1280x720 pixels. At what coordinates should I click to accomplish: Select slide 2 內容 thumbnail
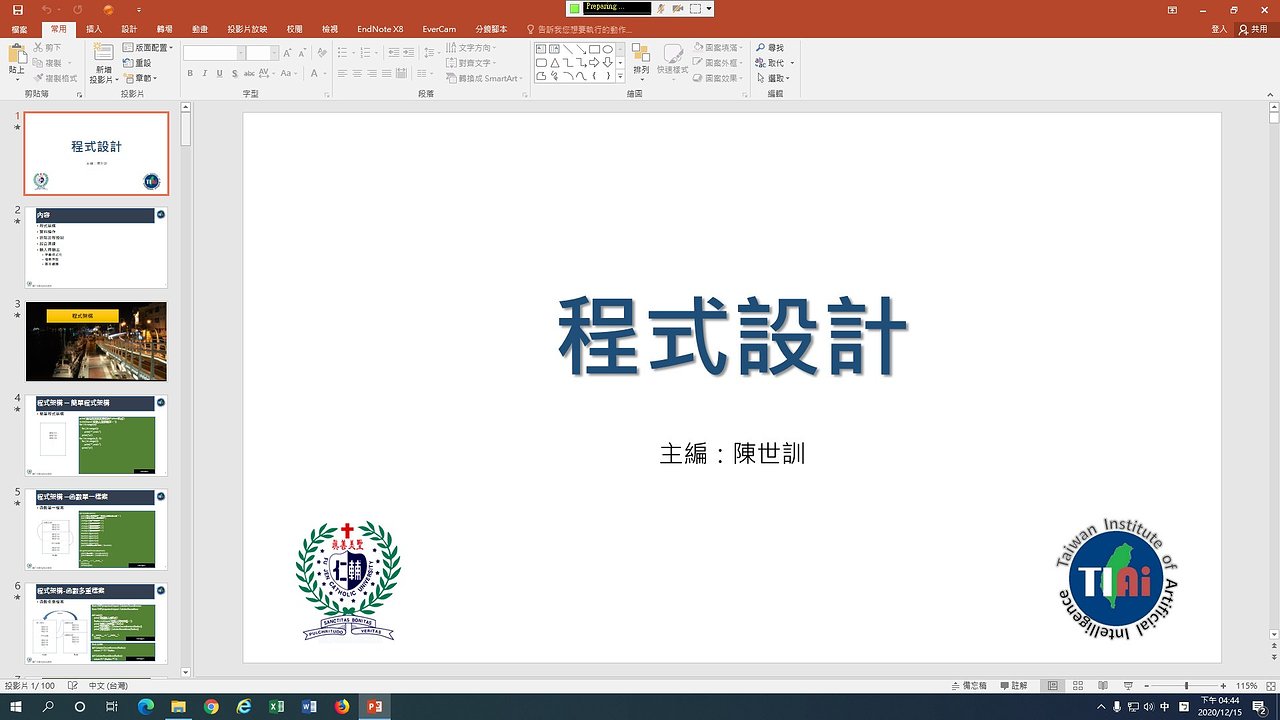96,248
